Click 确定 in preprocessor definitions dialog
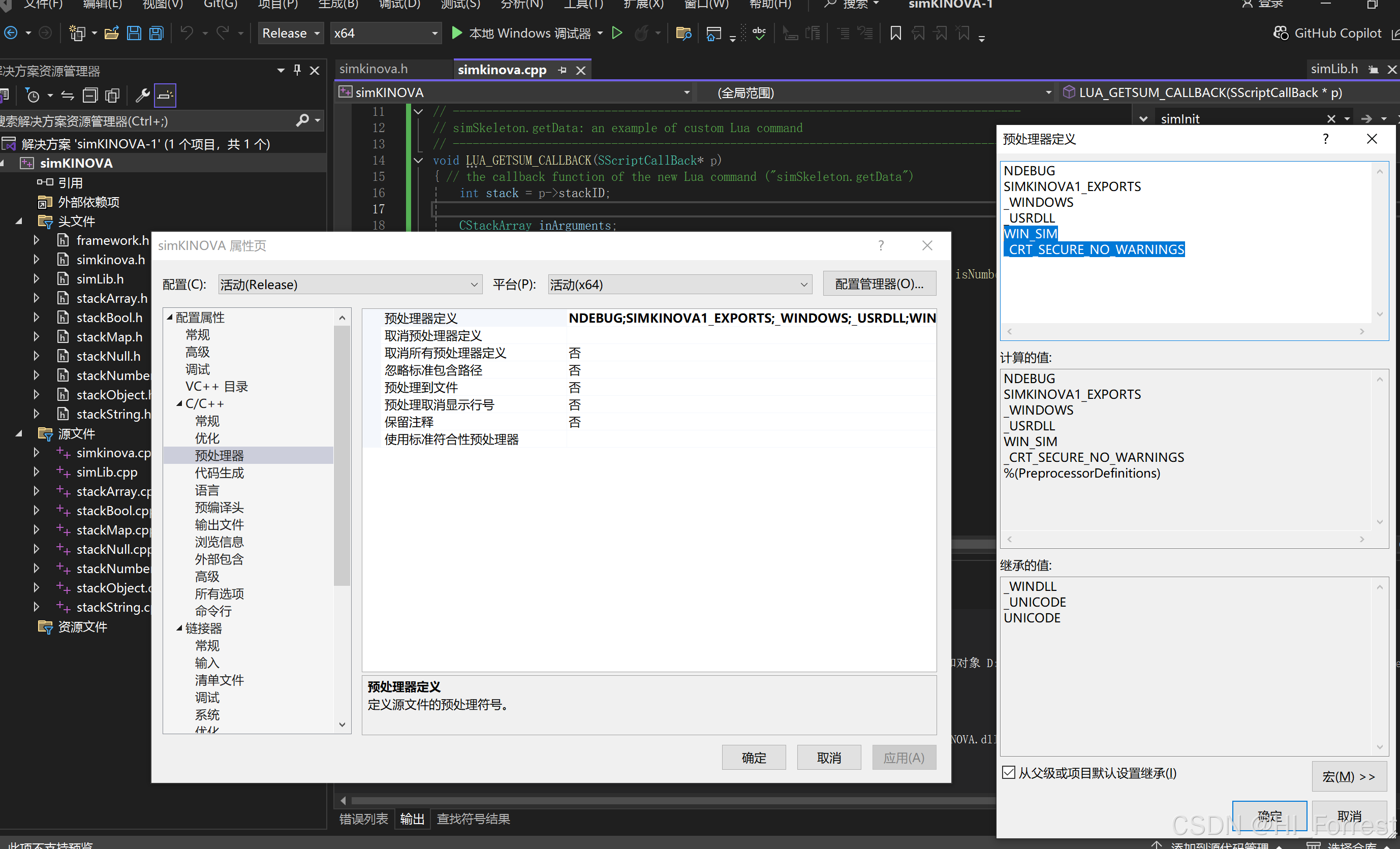This screenshot has width=1400, height=849. pyautogui.click(x=1269, y=816)
